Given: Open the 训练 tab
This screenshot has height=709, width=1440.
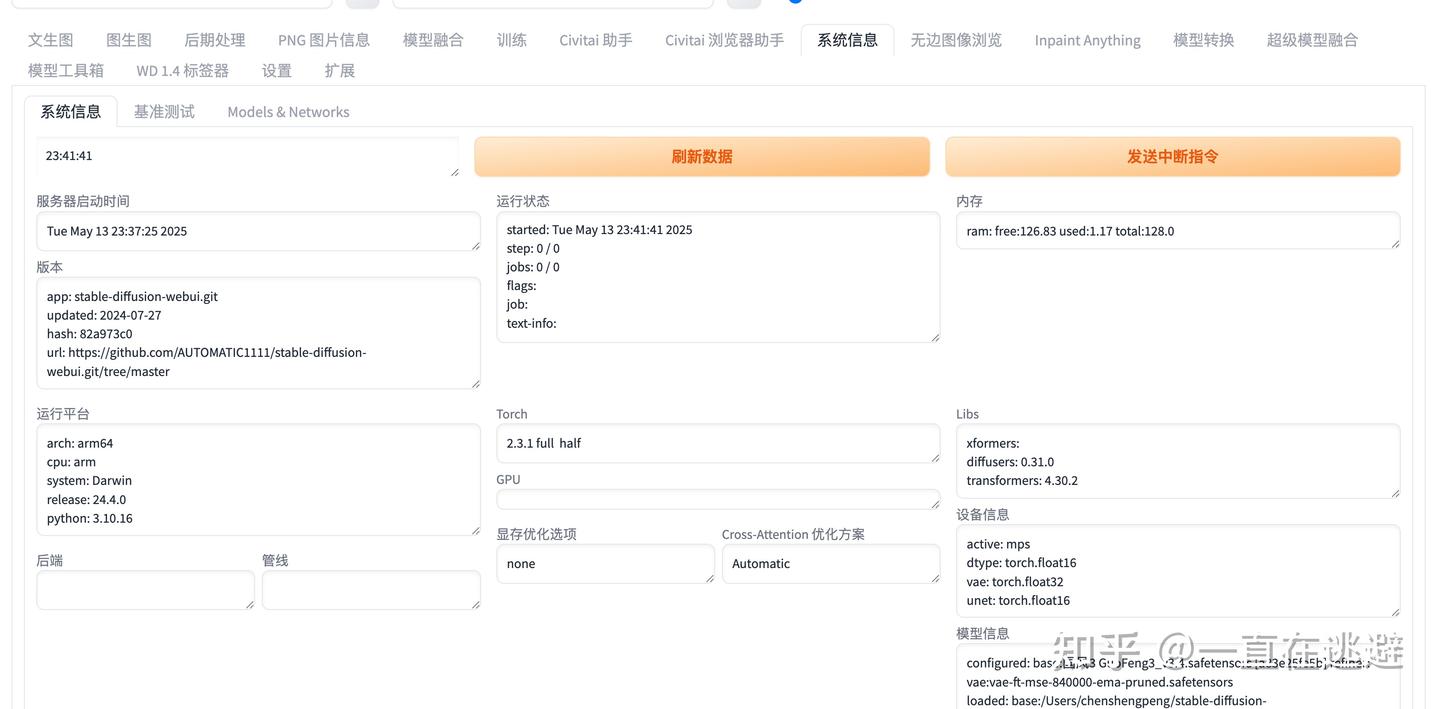Looking at the screenshot, I should [x=512, y=40].
